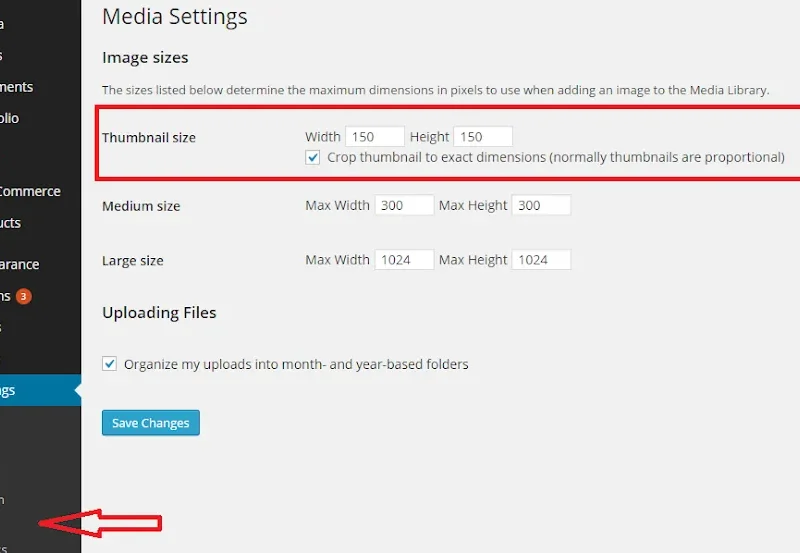Image resolution: width=800 pixels, height=553 pixels.
Task: Open the Comments sidebar menu
Action: tap(18, 87)
